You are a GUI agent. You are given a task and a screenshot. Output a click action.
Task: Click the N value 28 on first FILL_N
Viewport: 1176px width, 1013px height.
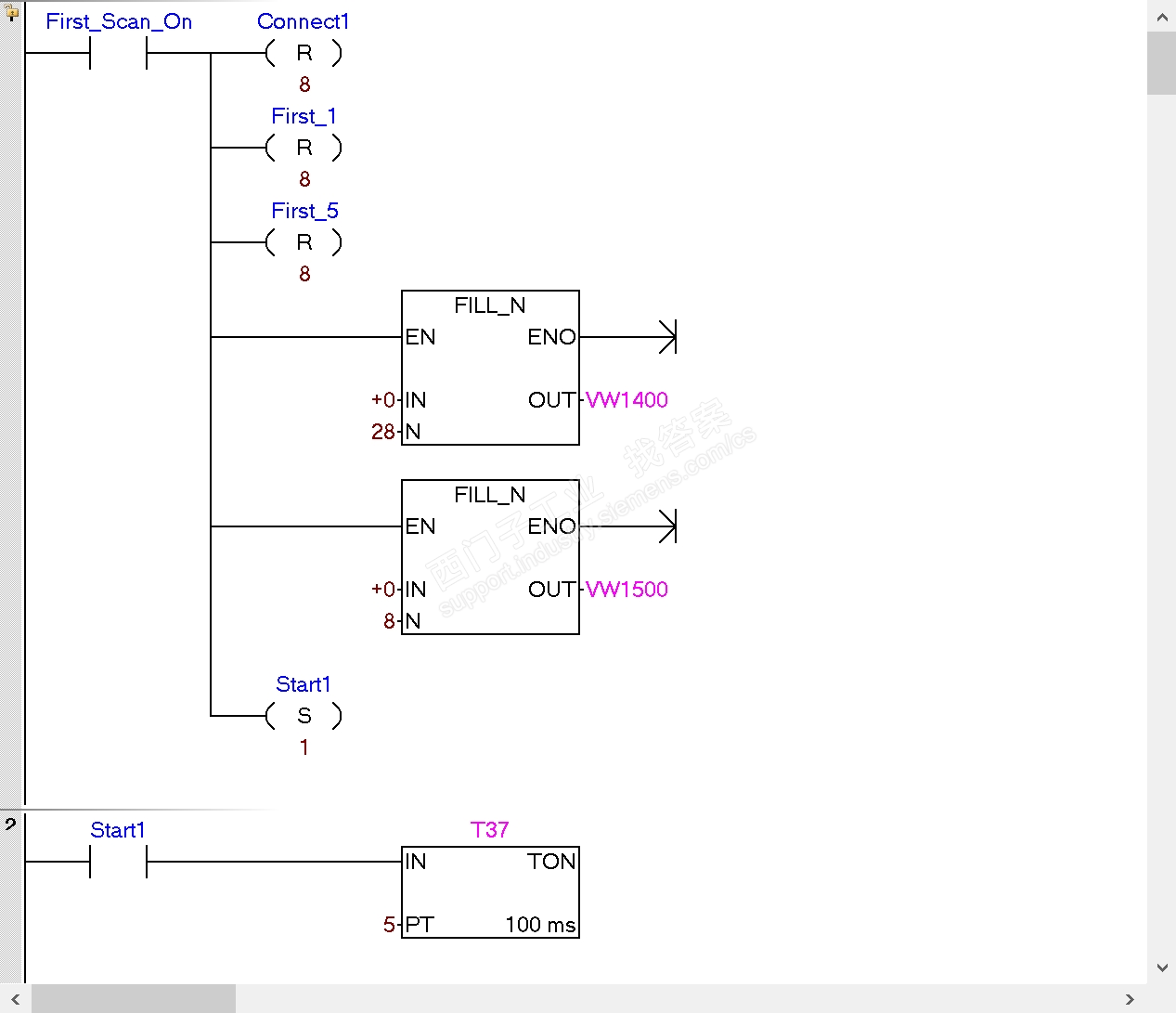point(383,432)
